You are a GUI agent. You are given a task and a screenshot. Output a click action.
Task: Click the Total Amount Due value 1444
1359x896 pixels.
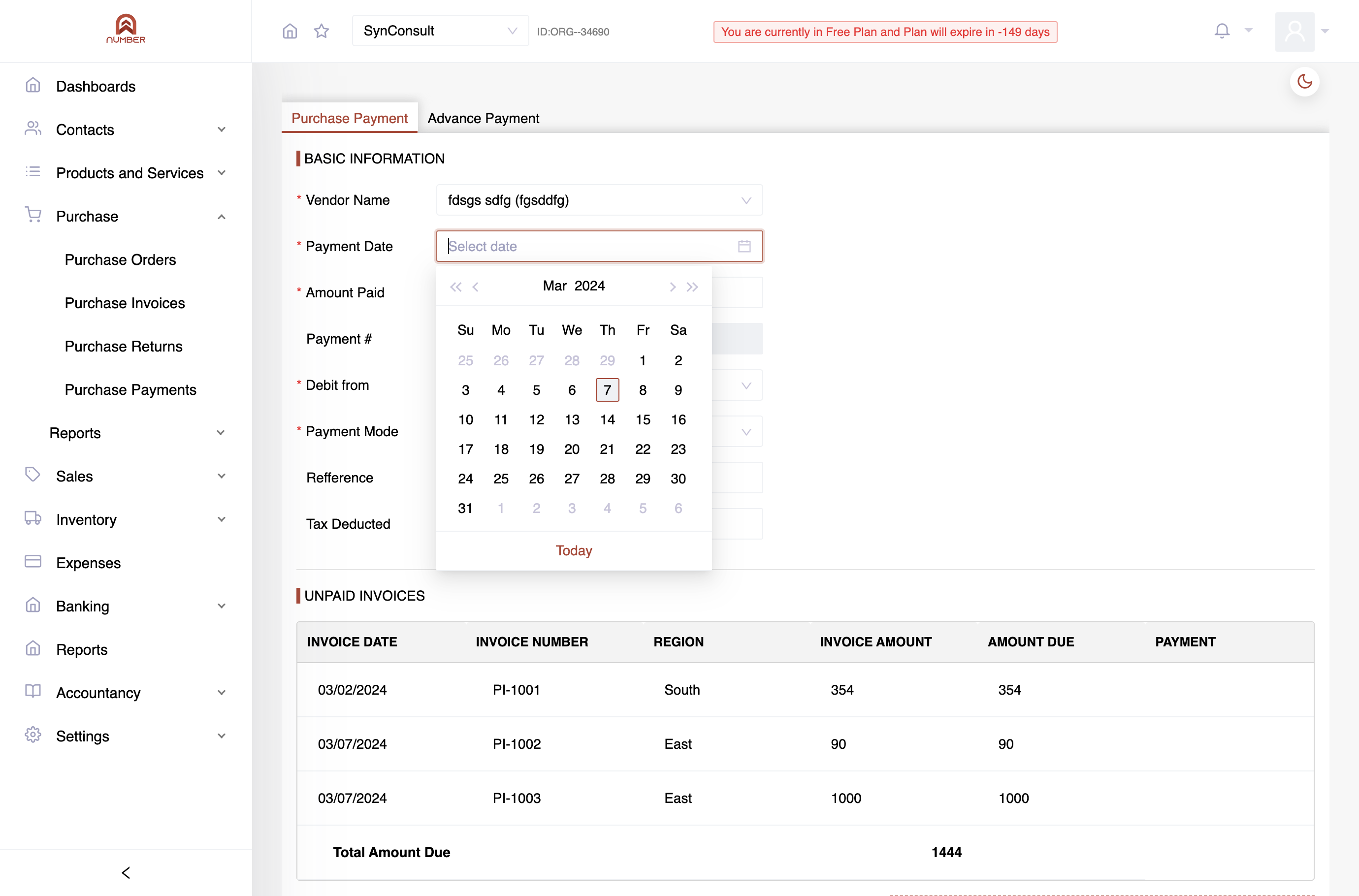[946, 852]
